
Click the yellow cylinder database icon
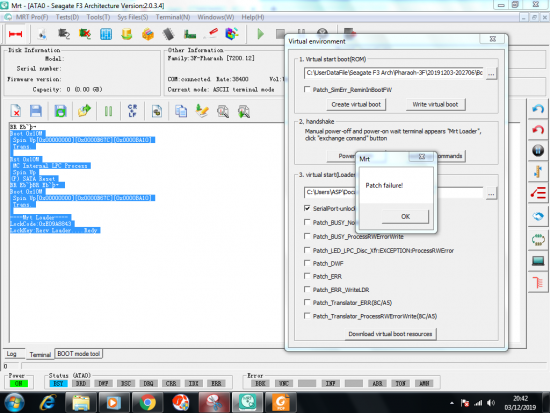(127, 34)
